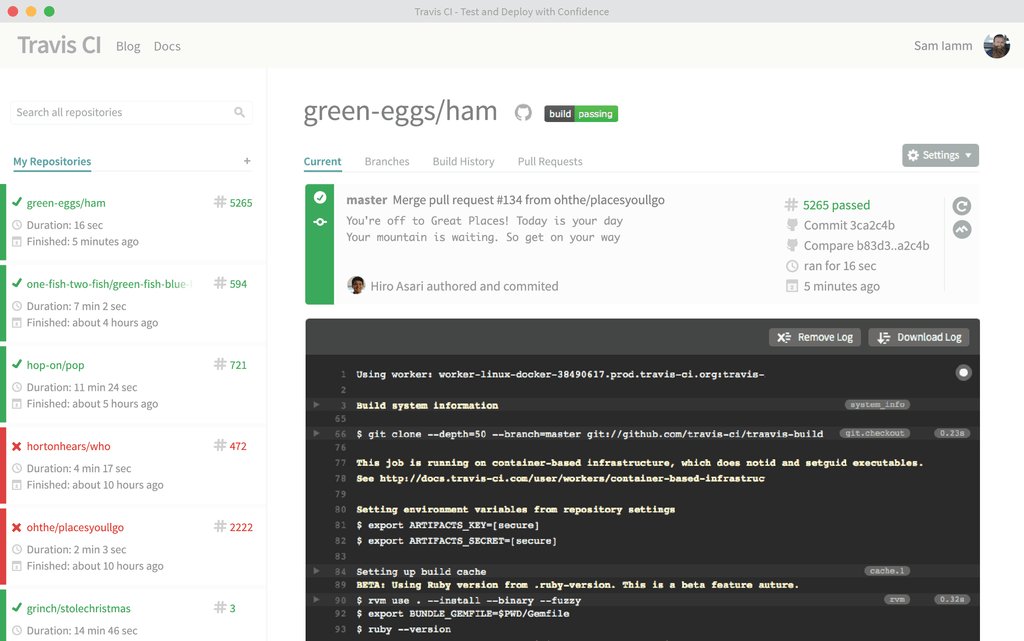Open the Blog link in header

pos(128,46)
